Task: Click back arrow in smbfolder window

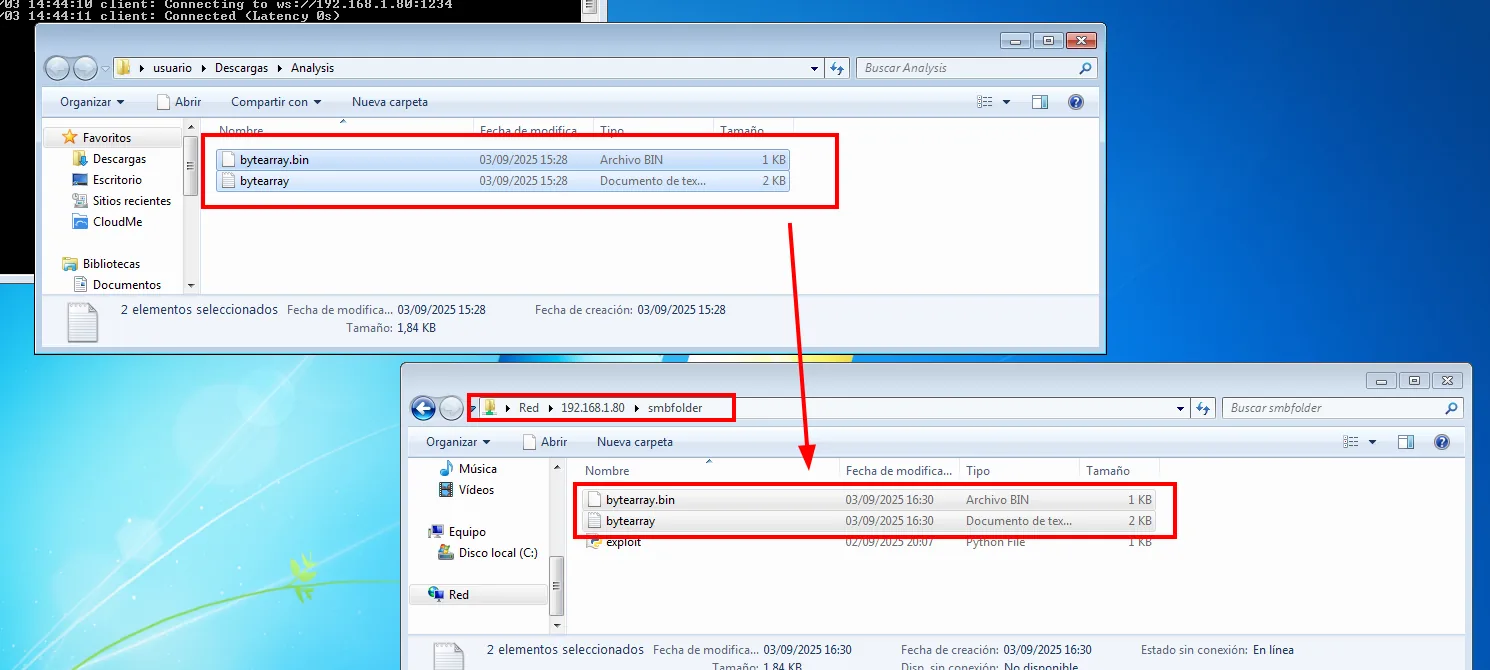Action: (x=424, y=408)
